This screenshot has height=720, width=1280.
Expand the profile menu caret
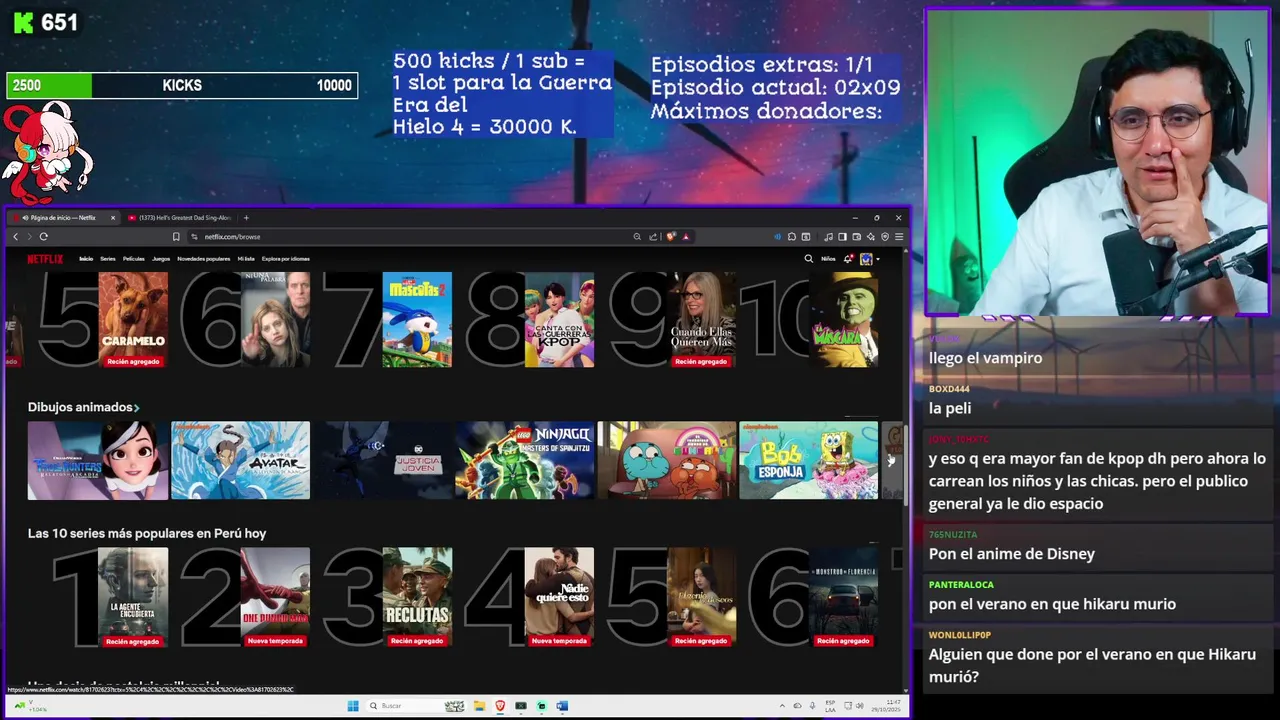pos(877,260)
